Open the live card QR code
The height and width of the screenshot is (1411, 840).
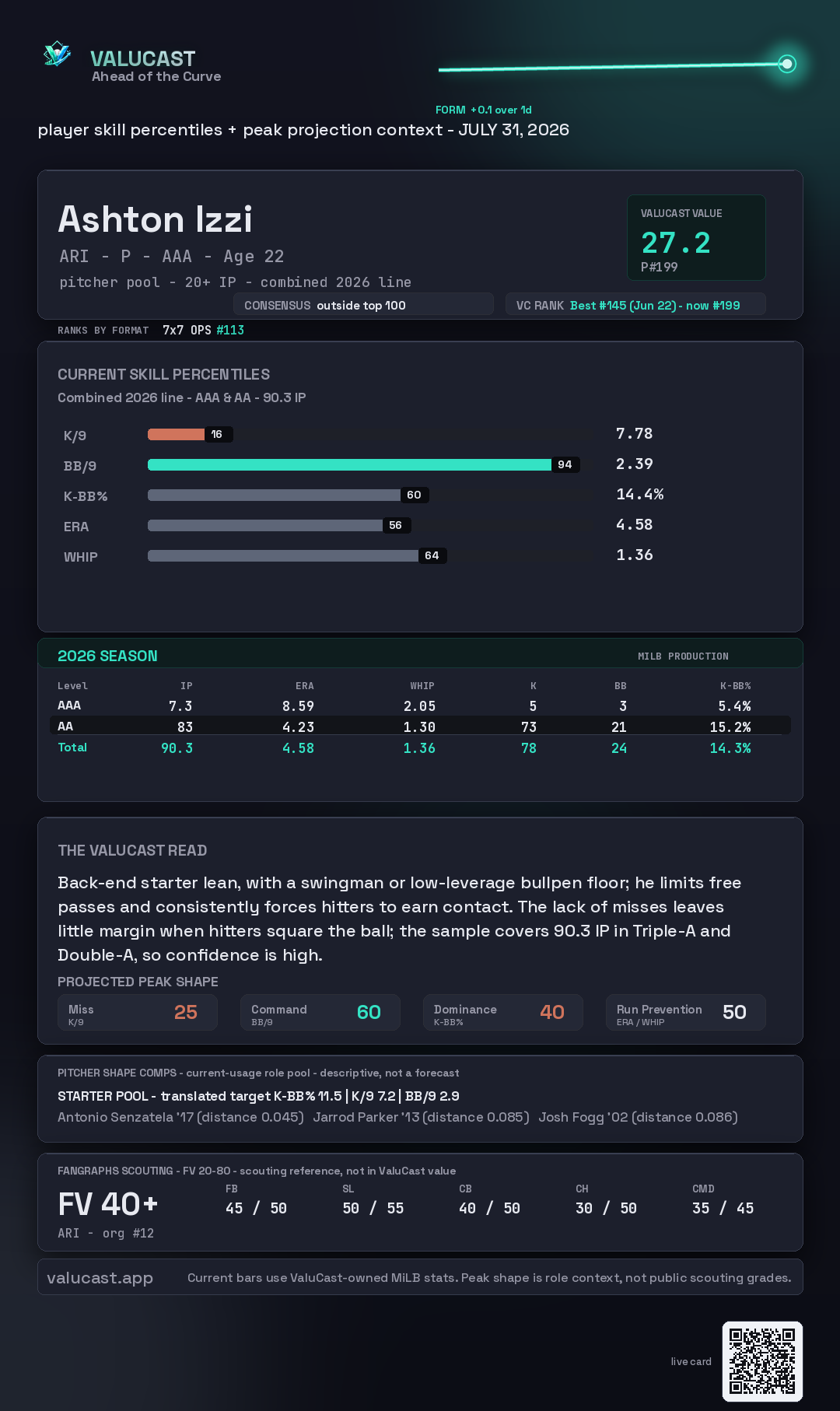pyautogui.click(x=762, y=1361)
